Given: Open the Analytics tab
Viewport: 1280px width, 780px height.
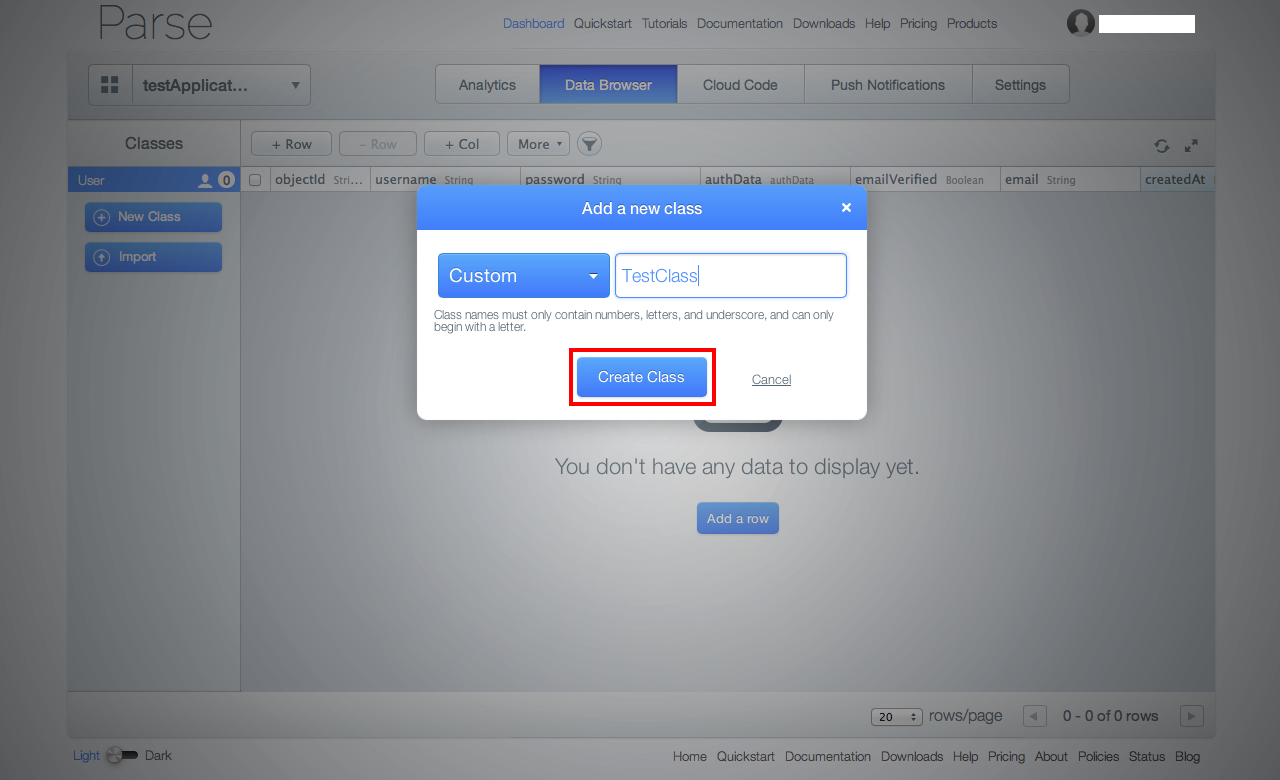Looking at the screenshot, I should click(487, 85).
